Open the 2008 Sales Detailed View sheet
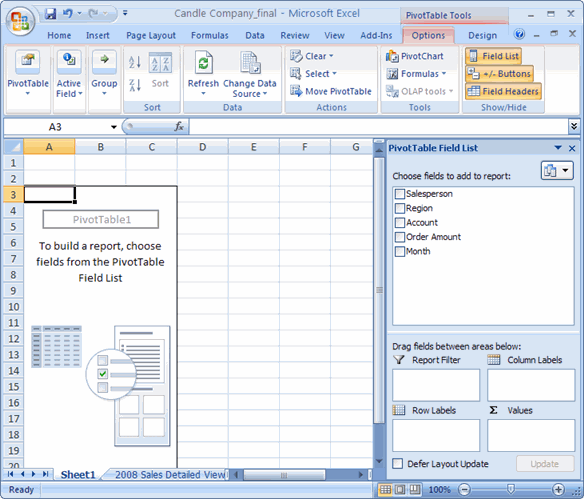 [x=170, y=474]
